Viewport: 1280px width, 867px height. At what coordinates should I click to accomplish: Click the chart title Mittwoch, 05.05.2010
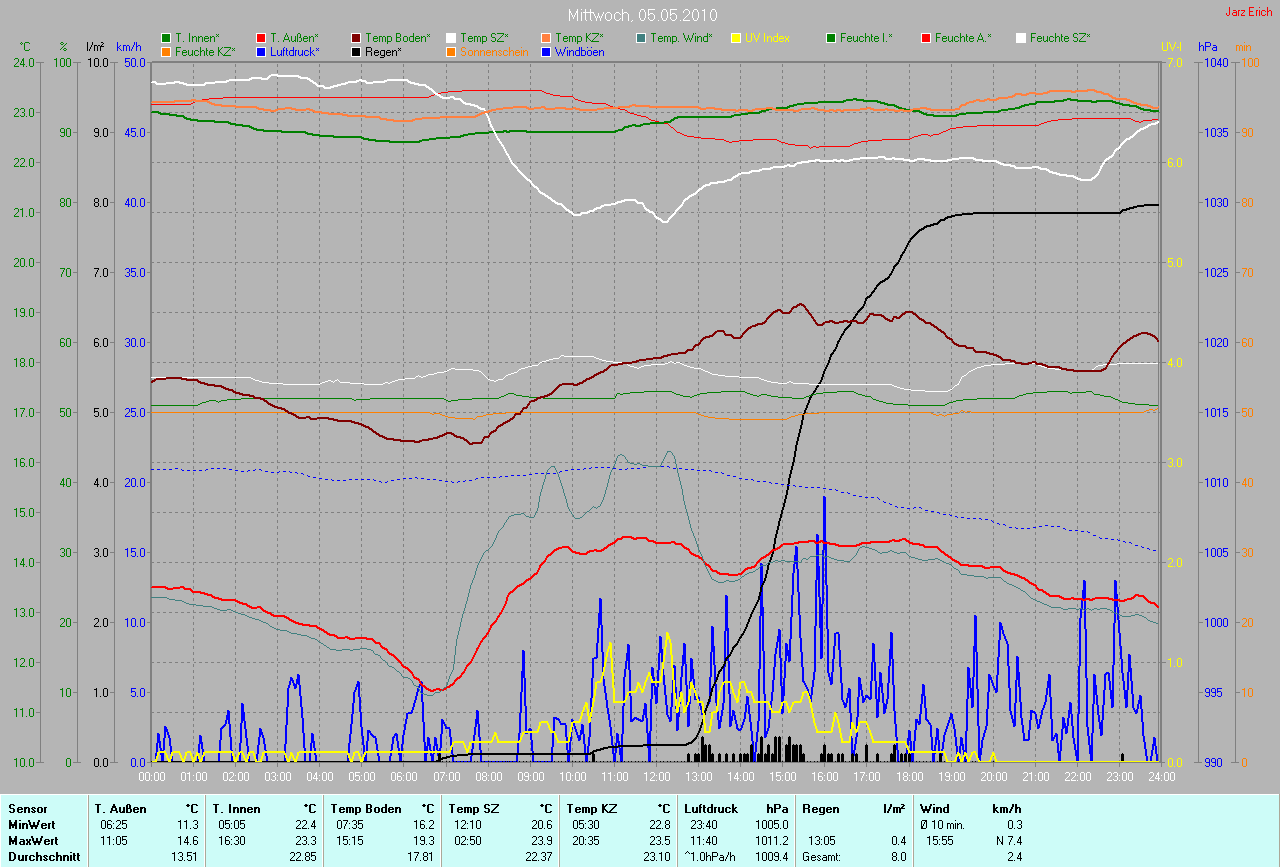click(x=640, y=16)
